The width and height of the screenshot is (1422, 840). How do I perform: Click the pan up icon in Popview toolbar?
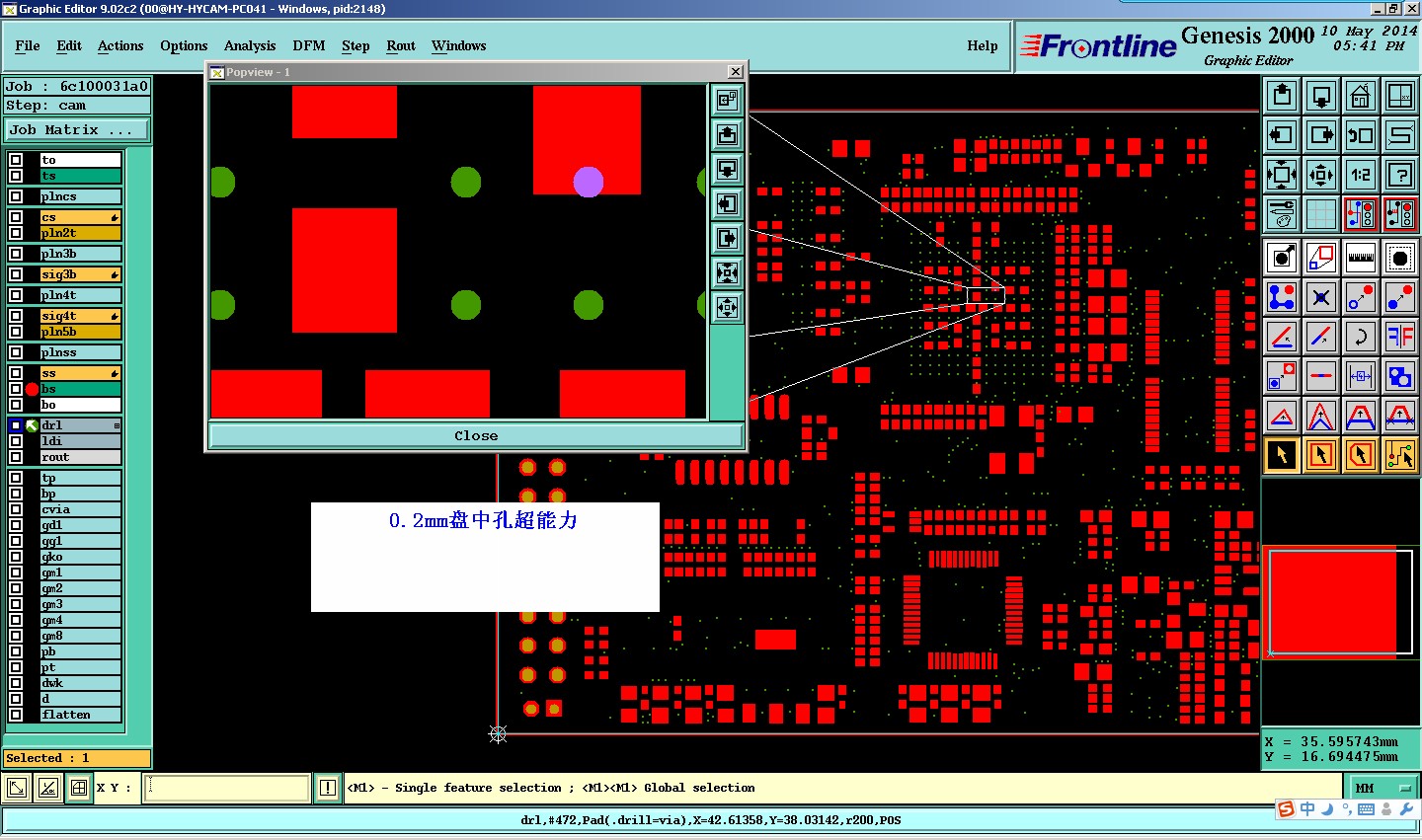click(727, 134)
